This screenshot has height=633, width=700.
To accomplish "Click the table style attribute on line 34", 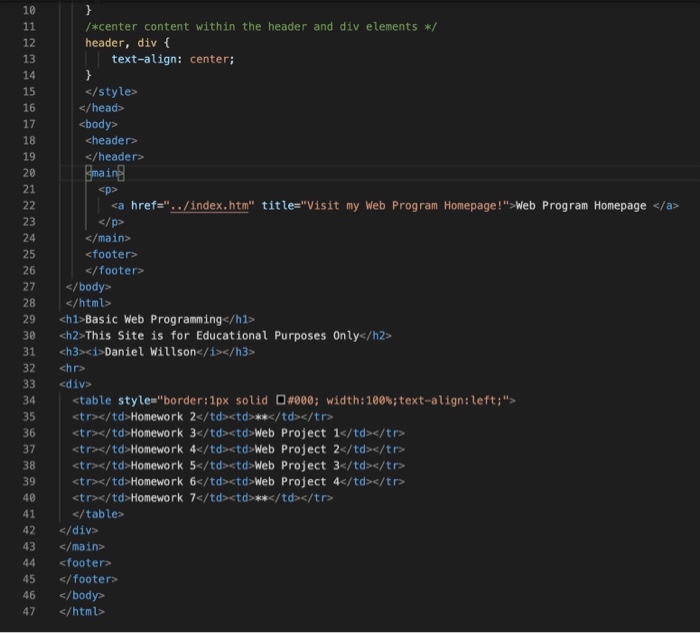I will coord(313,400).
